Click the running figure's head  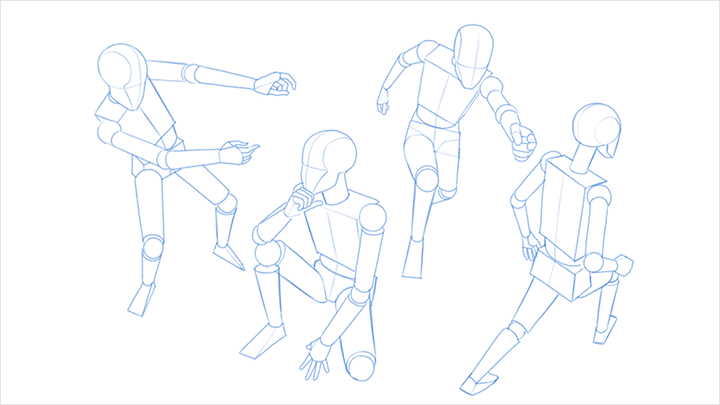click(x=473, y=56)
